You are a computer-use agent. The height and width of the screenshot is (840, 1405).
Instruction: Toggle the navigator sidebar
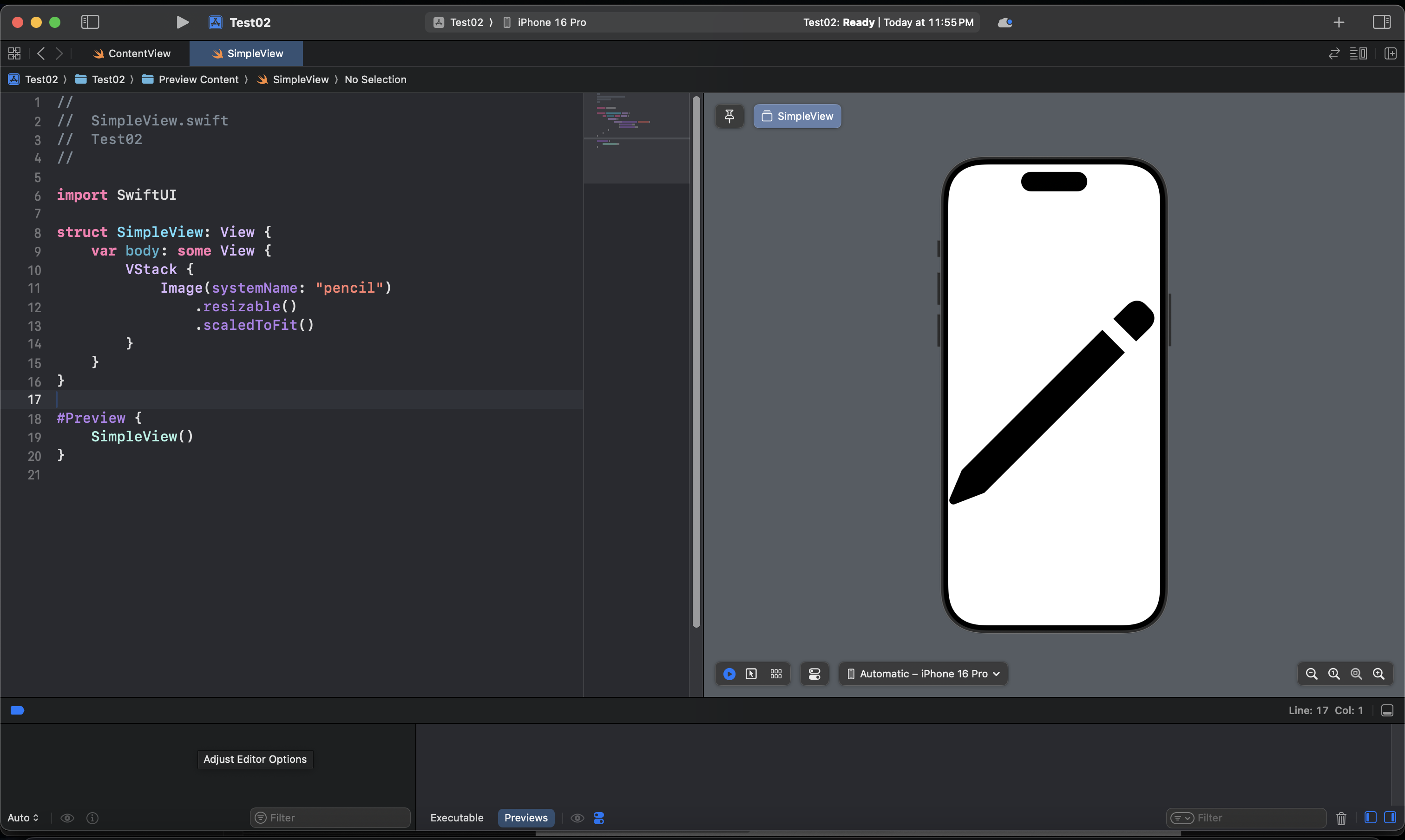pos(90,22)
